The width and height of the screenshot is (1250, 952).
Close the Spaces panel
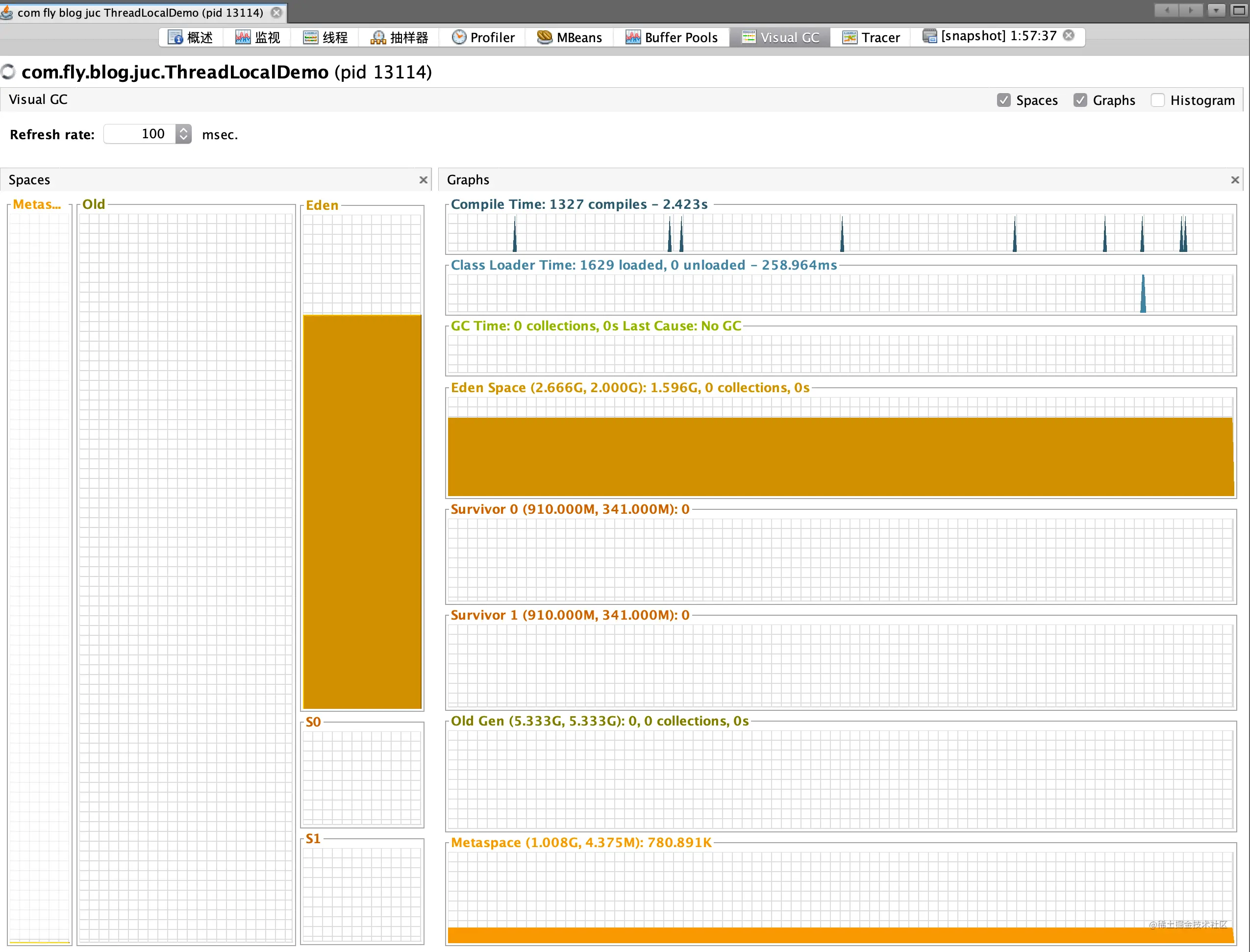(423, 179)
